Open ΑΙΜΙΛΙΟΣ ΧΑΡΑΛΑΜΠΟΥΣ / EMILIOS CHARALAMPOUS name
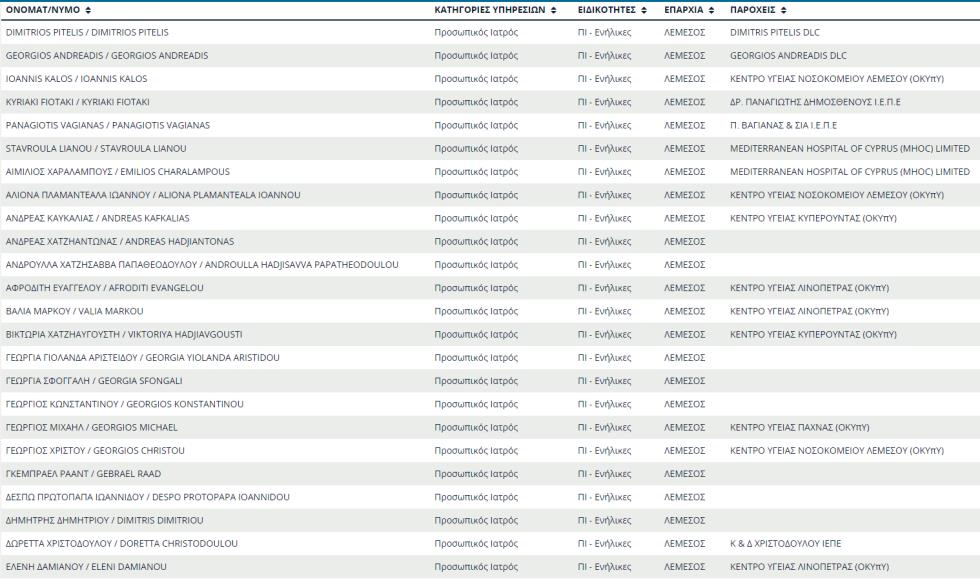 pyautogui.click(x=118, y=171)
